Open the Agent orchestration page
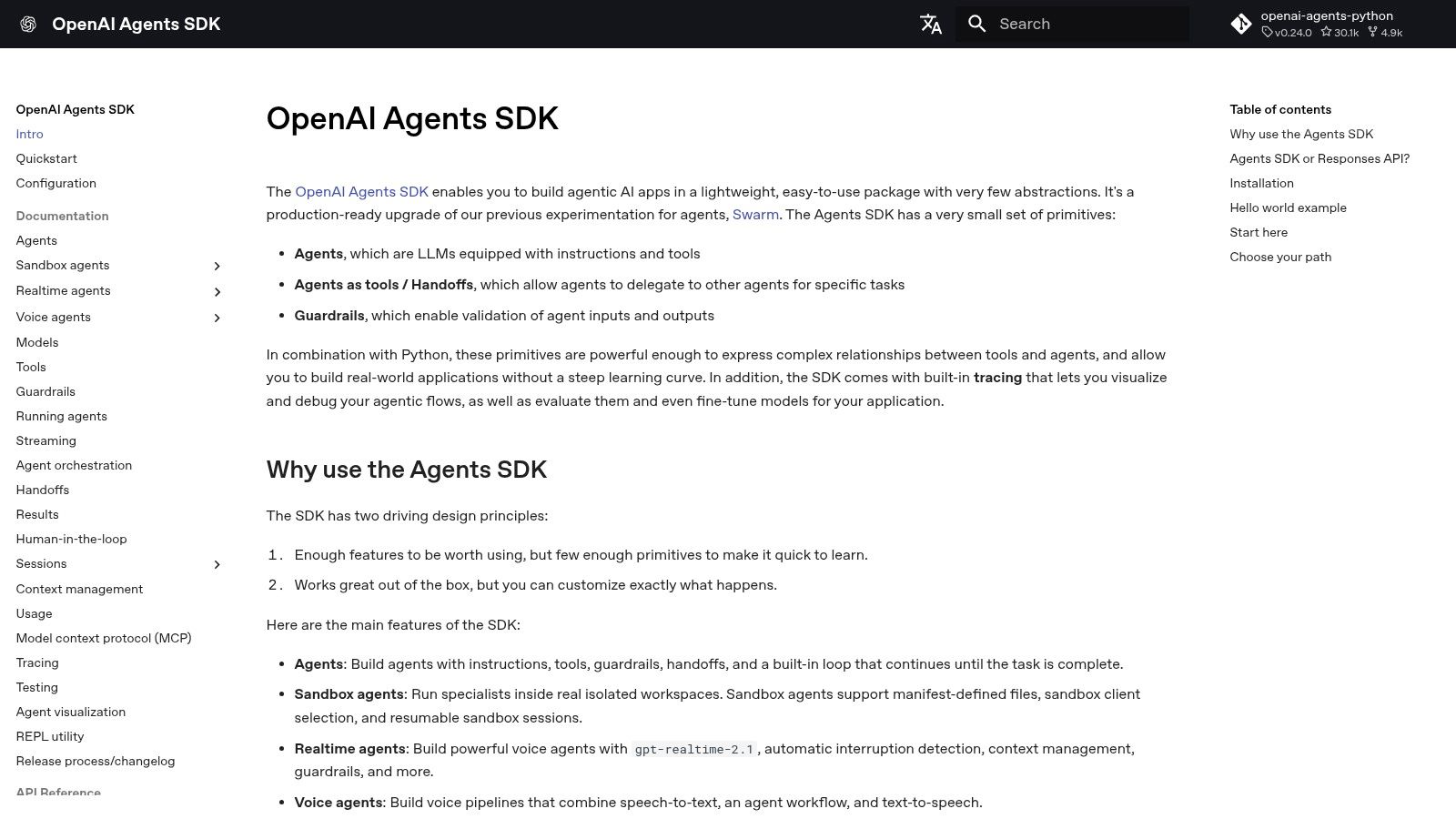The image size is (1456, 819). [74, 465]
